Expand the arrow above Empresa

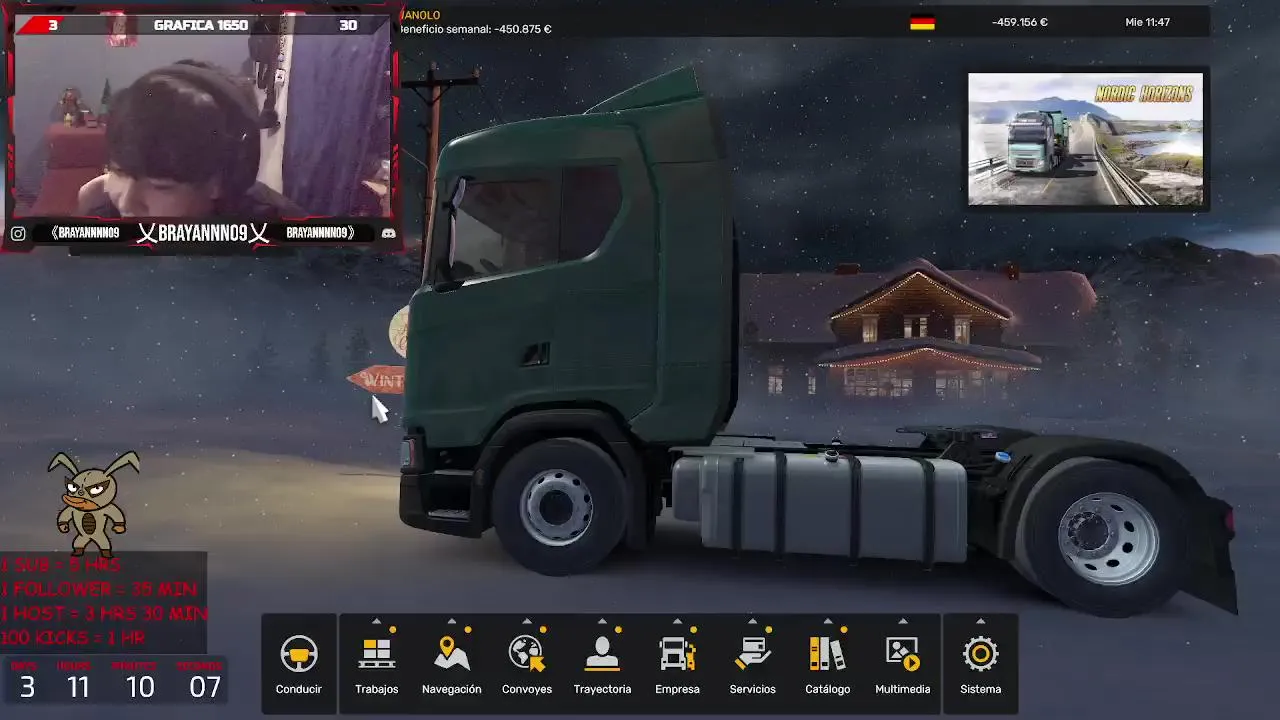tap(677, 621)
